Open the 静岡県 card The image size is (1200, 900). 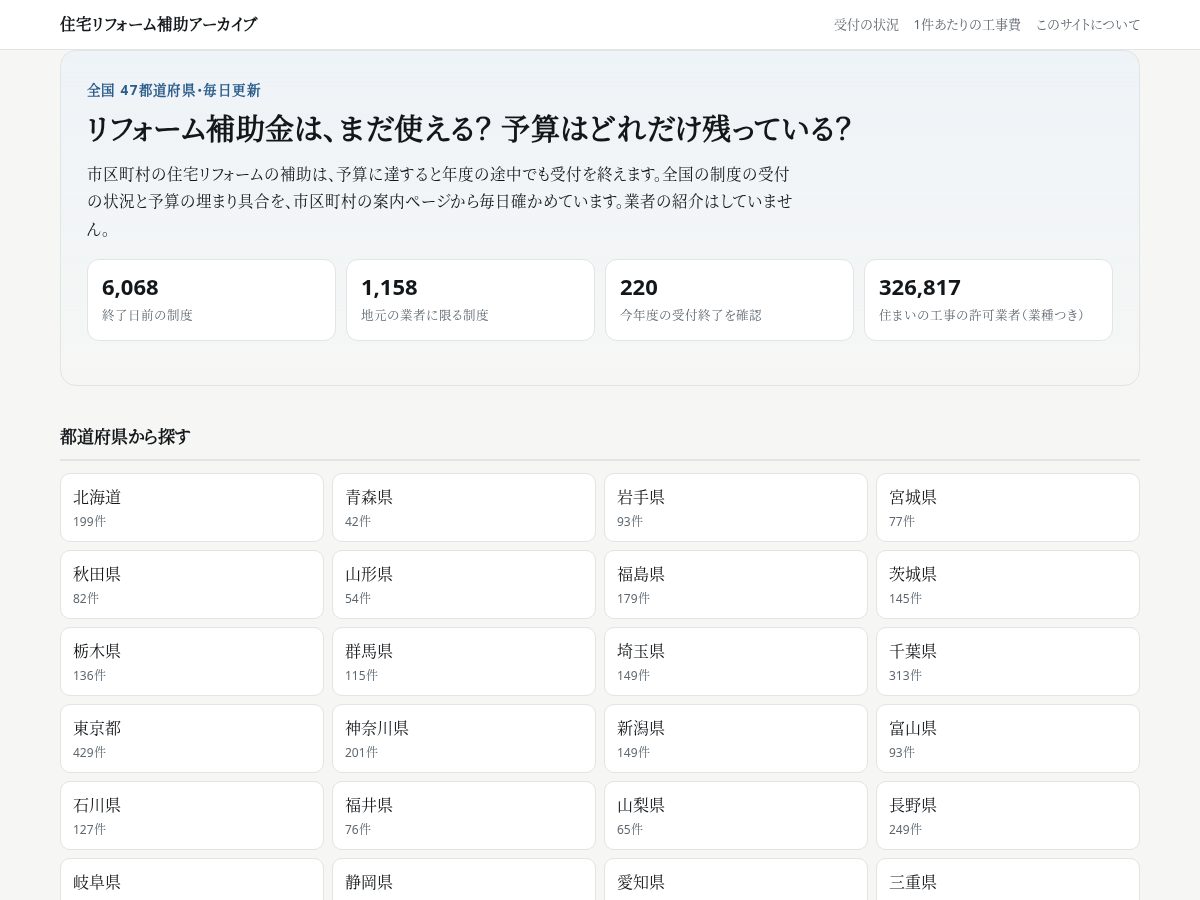464,879
